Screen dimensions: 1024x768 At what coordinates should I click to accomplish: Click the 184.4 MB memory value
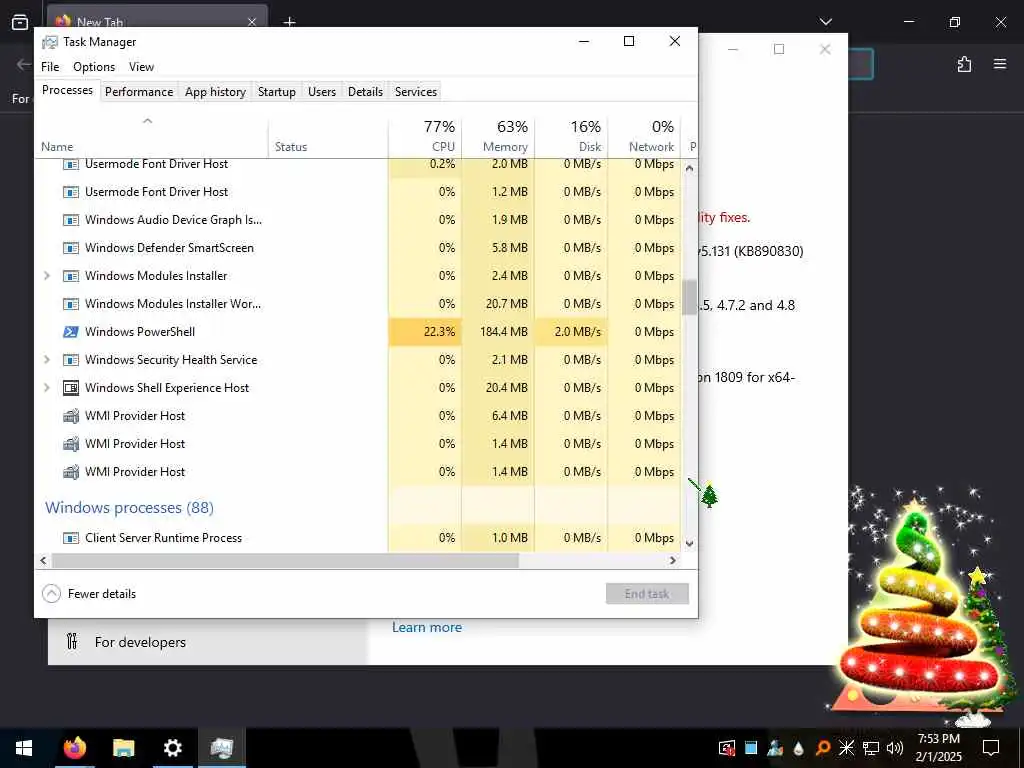point(504,332)
